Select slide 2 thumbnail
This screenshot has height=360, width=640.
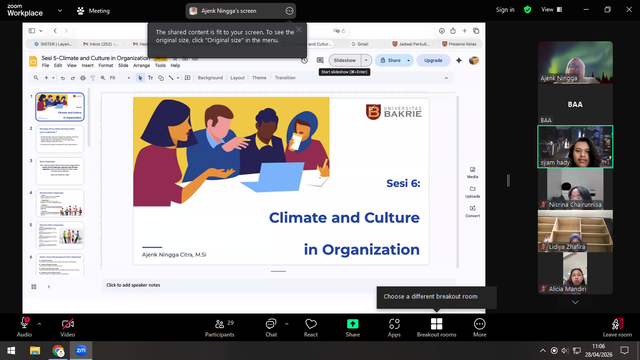click(x=60, y=139)
